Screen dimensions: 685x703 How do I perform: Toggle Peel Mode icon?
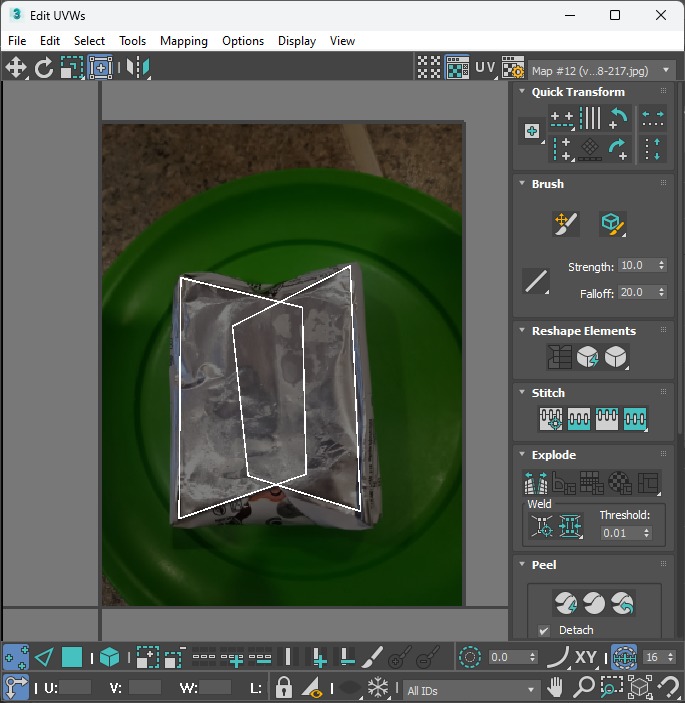point(594,603)
